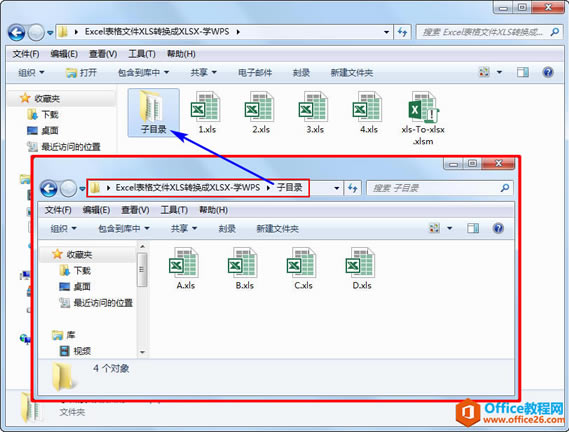569x432 pixels.
Task: Click refresh button in front window address bar
Action: tap(352, 188)
